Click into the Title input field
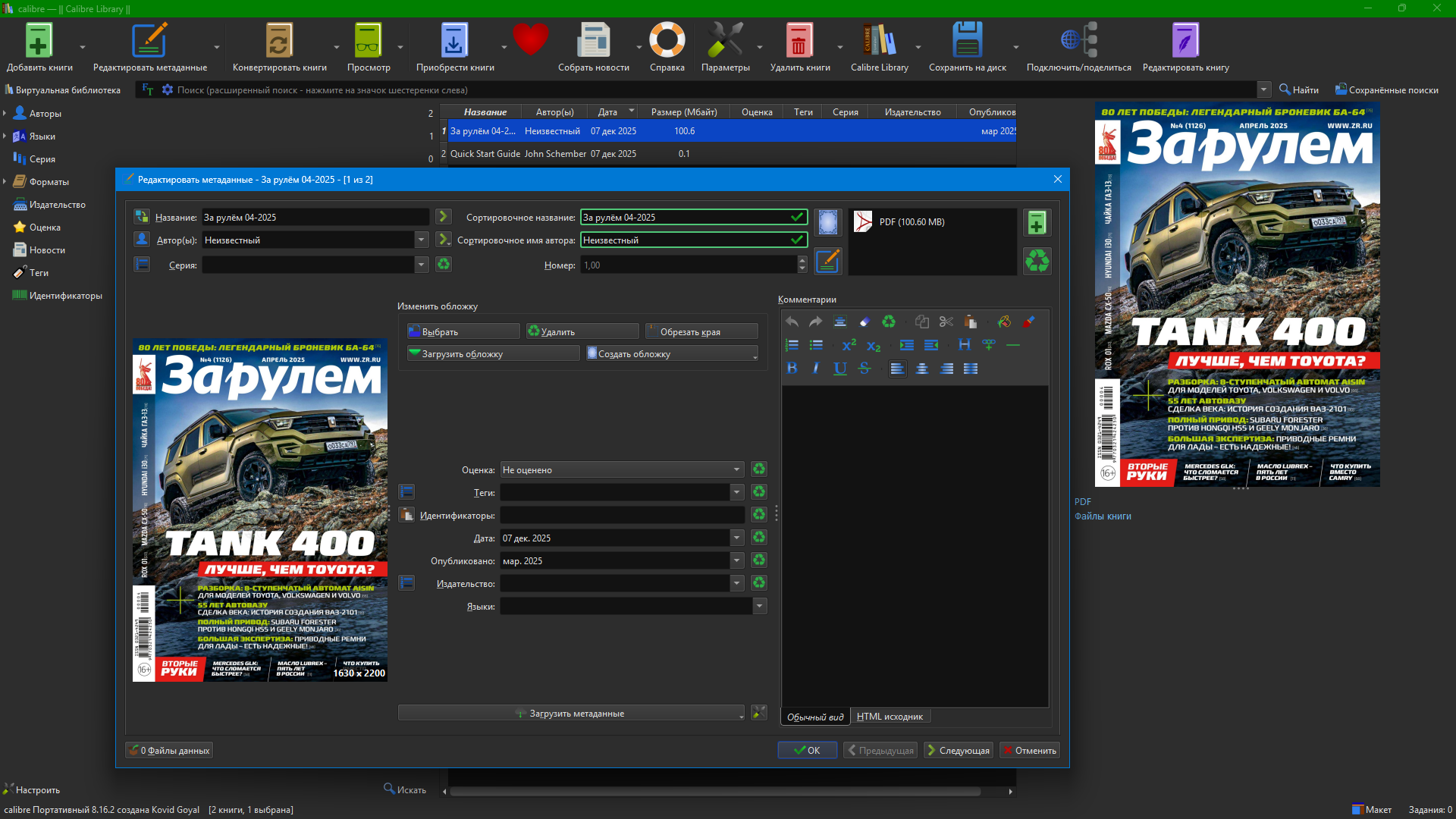 315,218
